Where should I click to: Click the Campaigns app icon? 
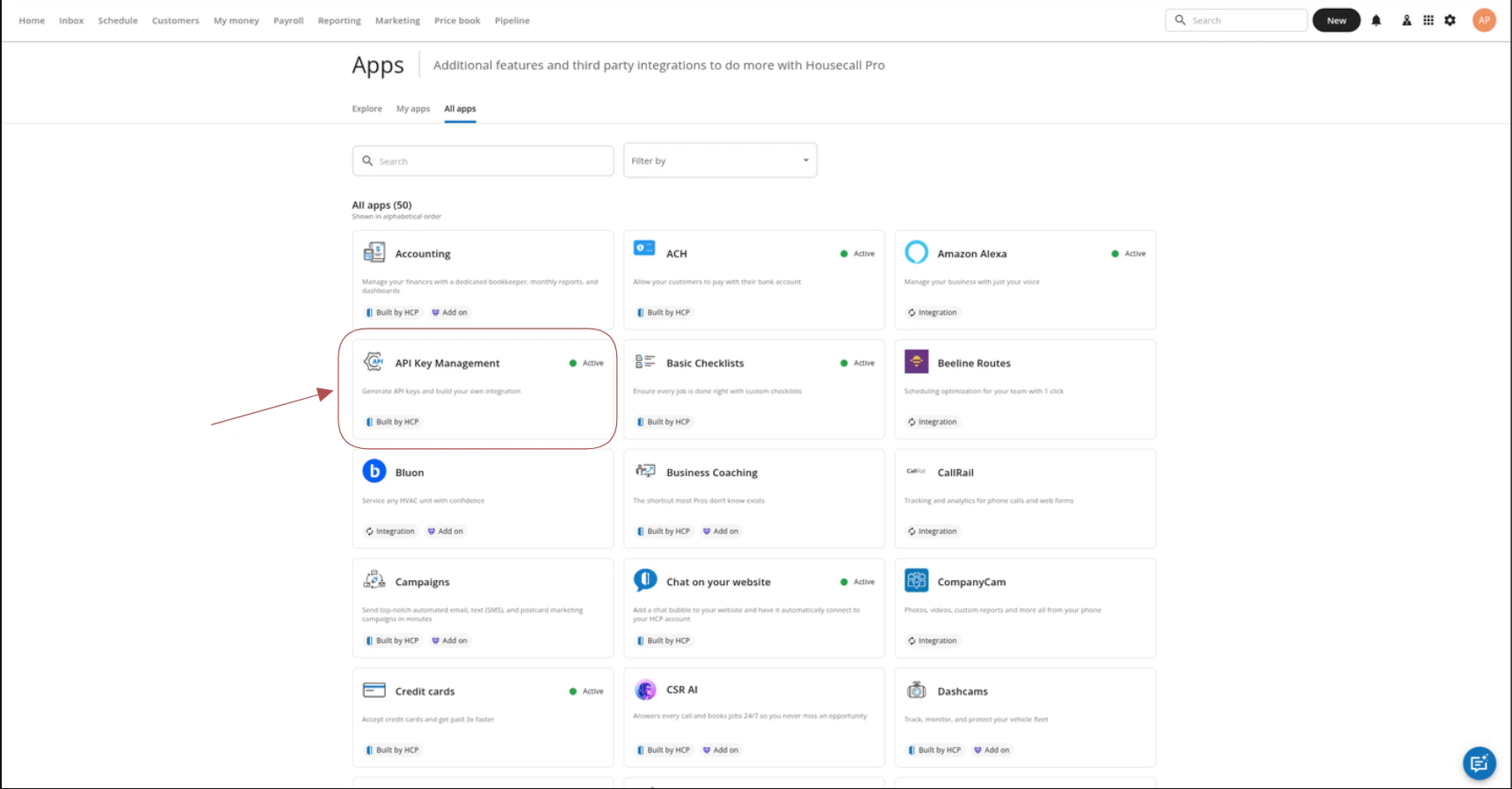(374, 580)
